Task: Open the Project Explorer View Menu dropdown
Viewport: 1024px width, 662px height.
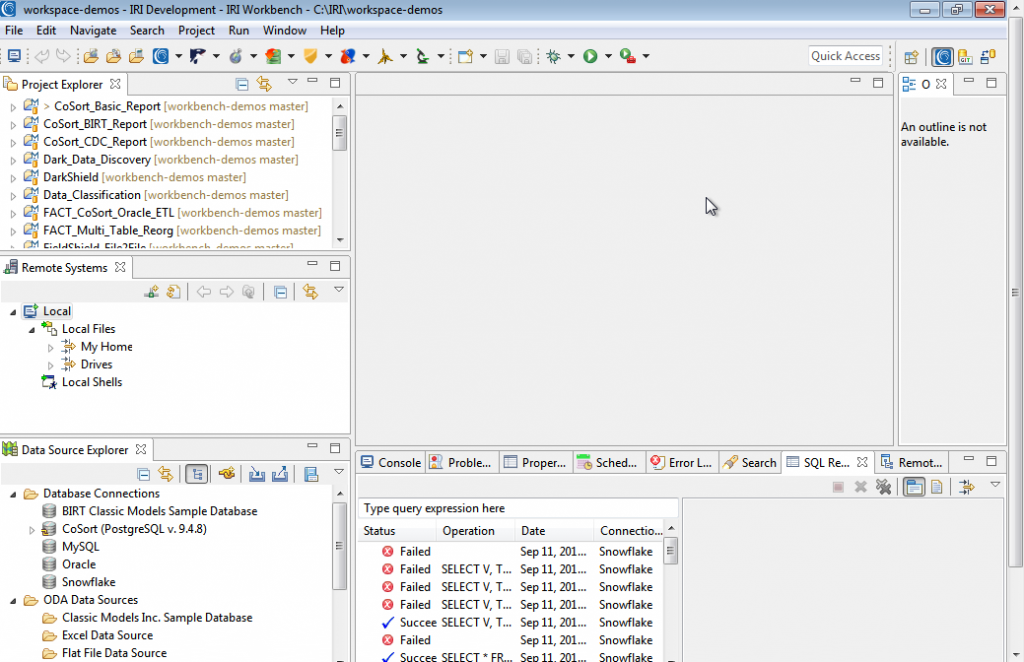Action: (293, 82)
